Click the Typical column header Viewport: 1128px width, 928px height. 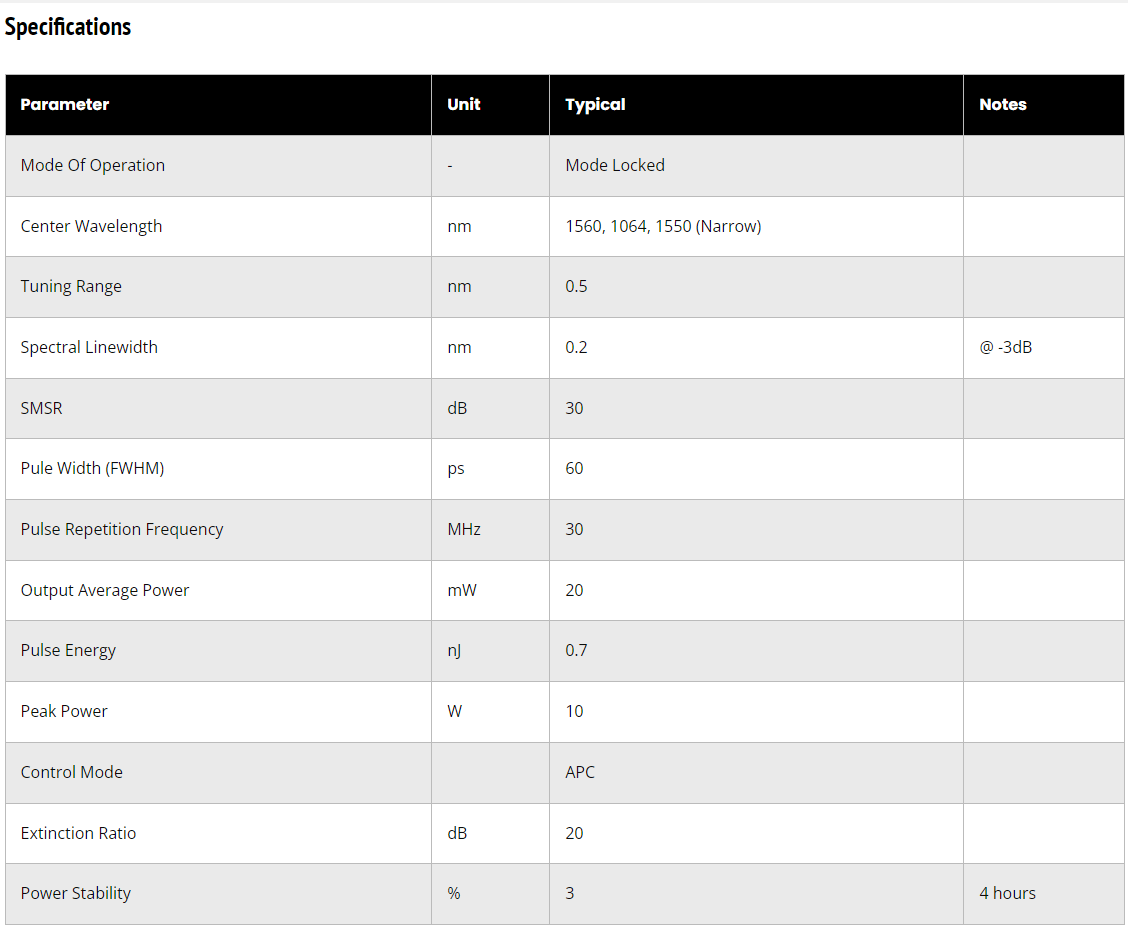pos(595,104)
